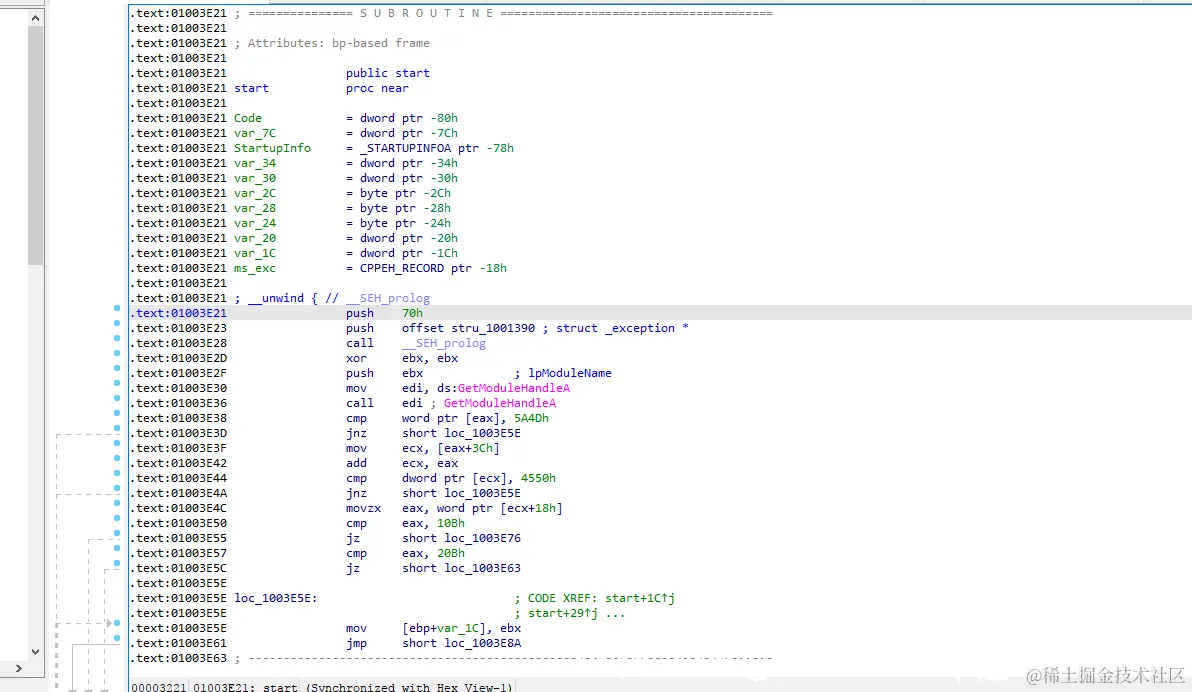
Task: Click '20Bh' constant in cmp eax line
Action: [x=451, y=554]
